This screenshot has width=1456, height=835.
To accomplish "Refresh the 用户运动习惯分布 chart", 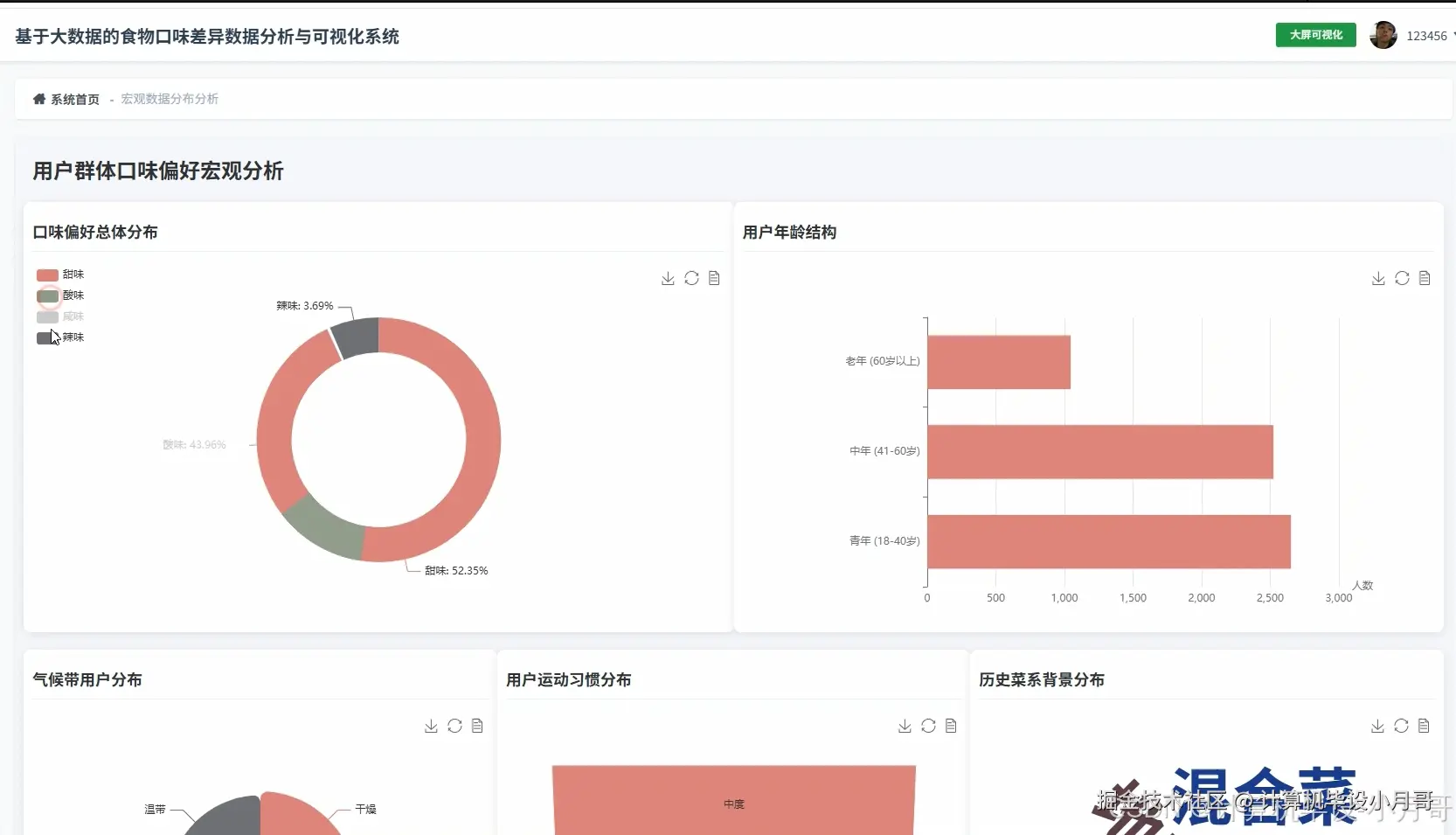I will pos(927,726).
